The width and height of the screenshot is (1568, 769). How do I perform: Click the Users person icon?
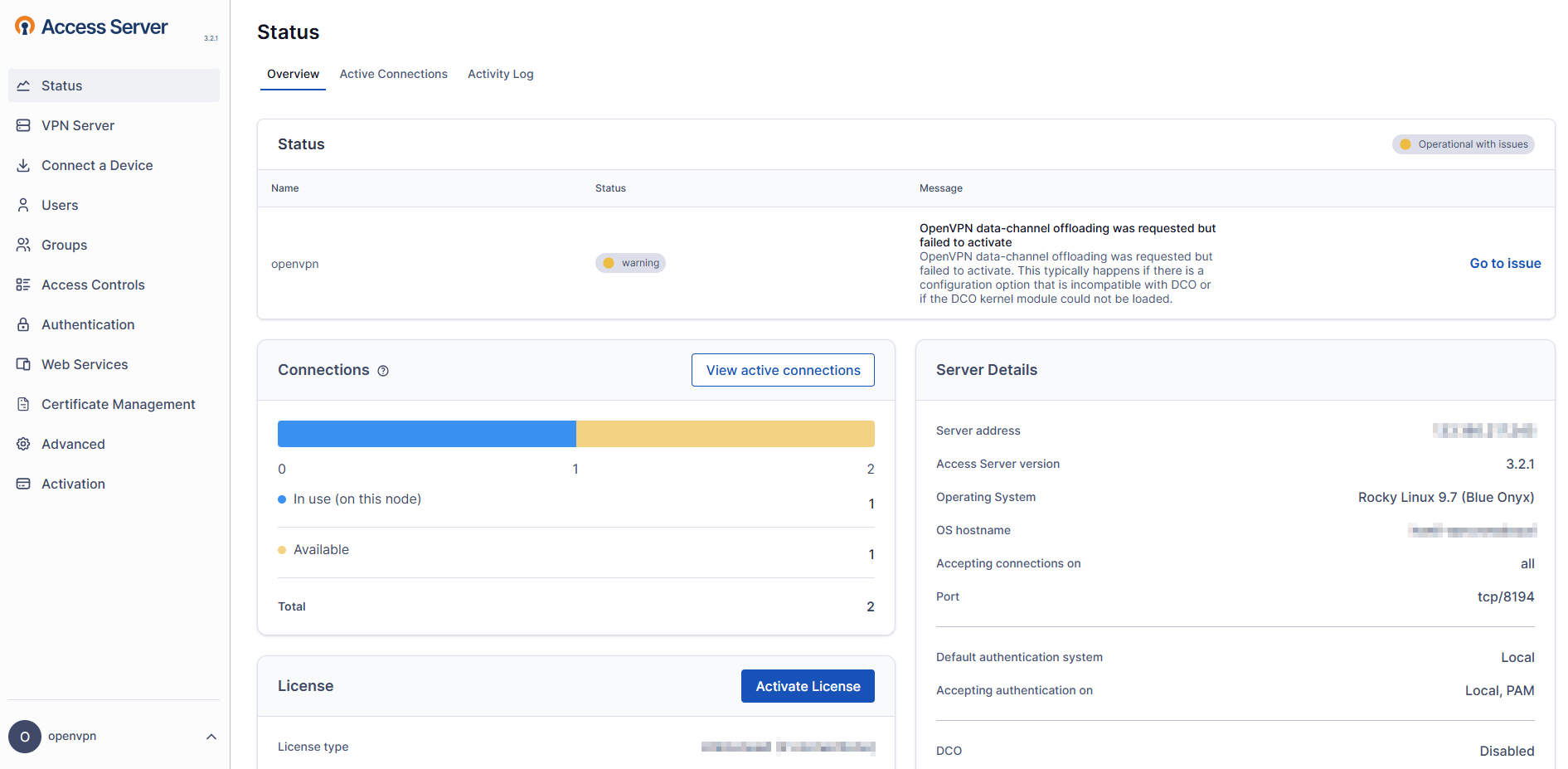(23, 205)
